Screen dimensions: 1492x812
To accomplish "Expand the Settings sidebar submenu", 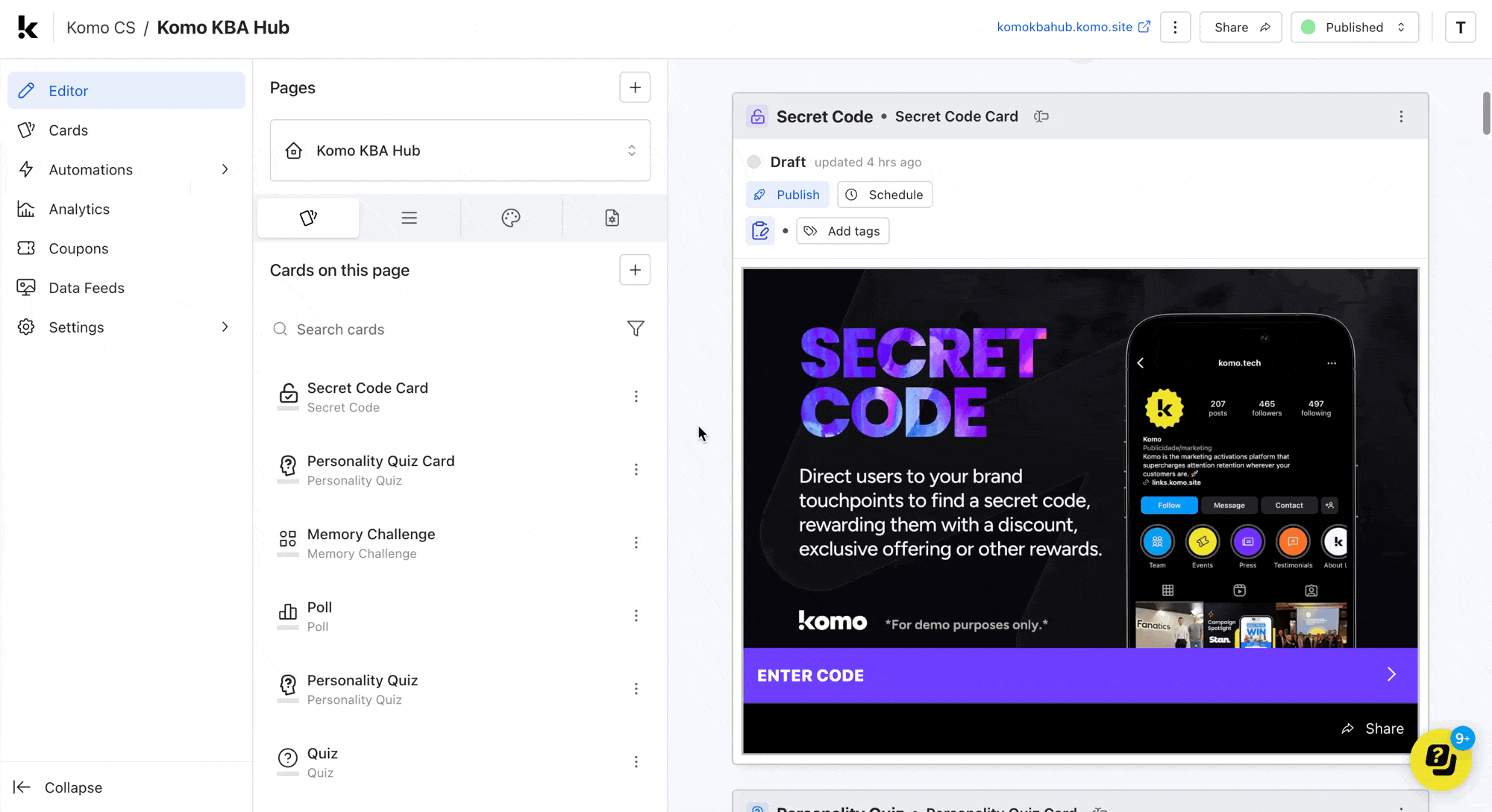I will point(225,327).
